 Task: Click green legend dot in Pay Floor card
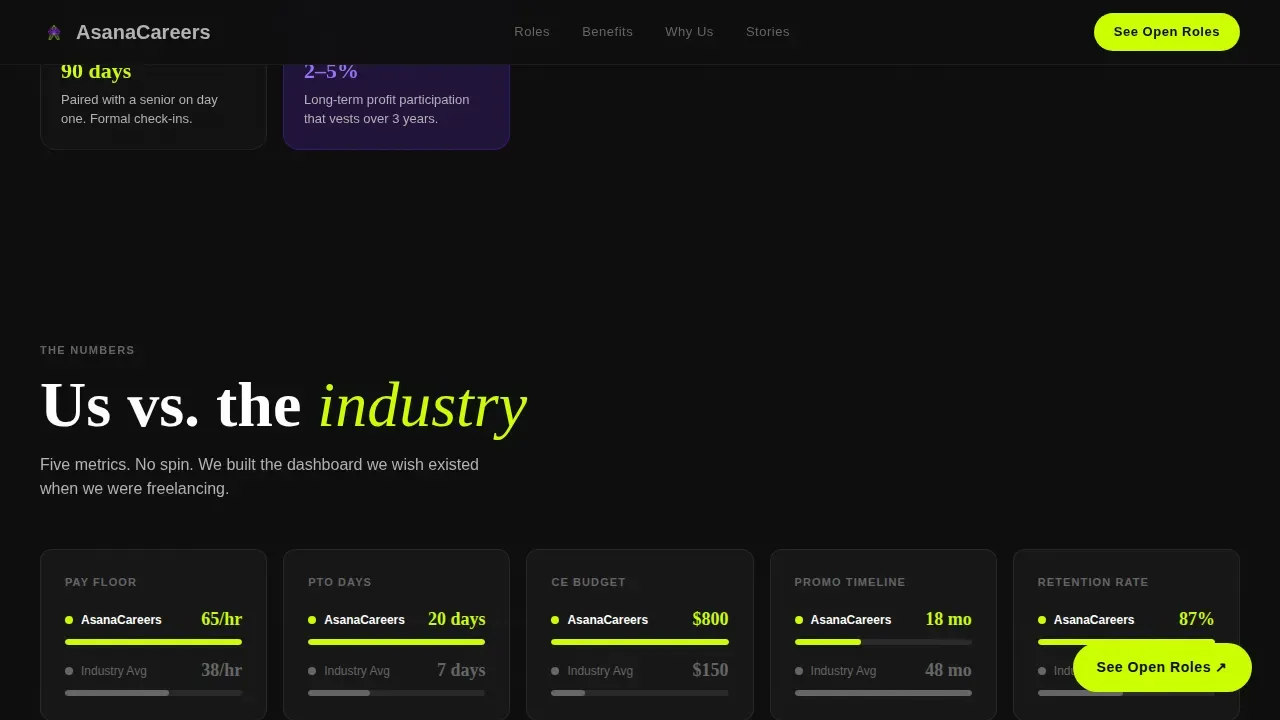(x=69, y=620)
